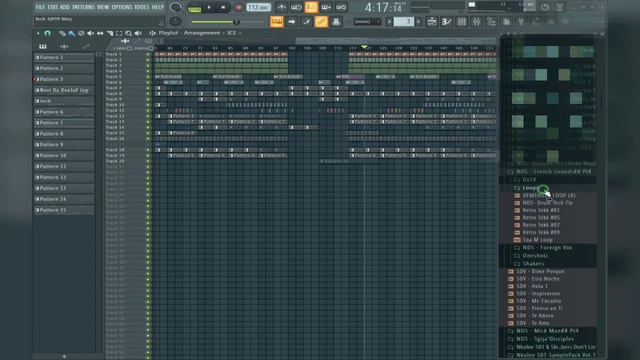Expand 'NDS - Foreign Vox' folder
The width and height of the screenshot is (640, 360).
(x=547, y=248)
